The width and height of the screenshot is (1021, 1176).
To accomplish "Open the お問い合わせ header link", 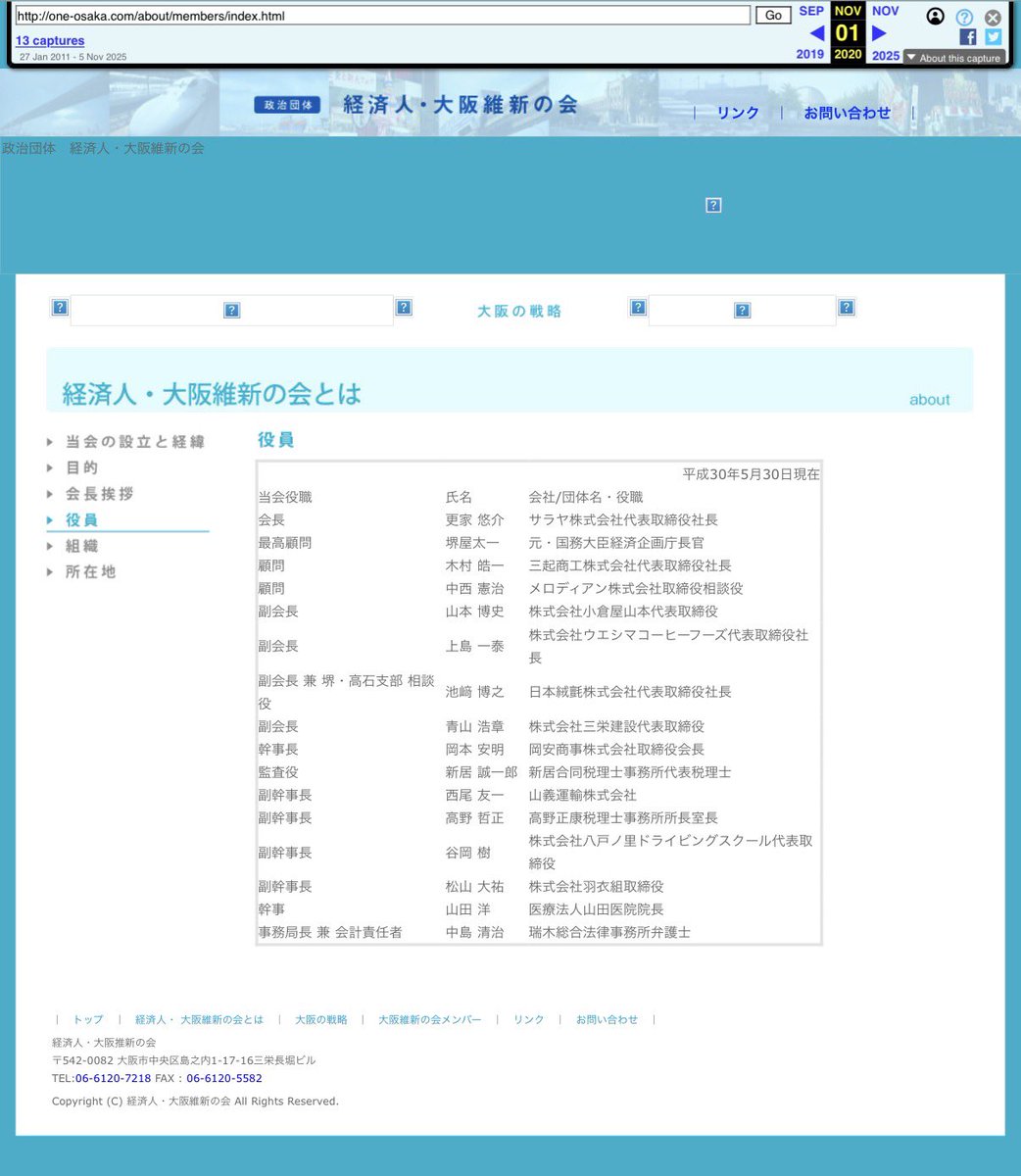I will tap(848, 113).
